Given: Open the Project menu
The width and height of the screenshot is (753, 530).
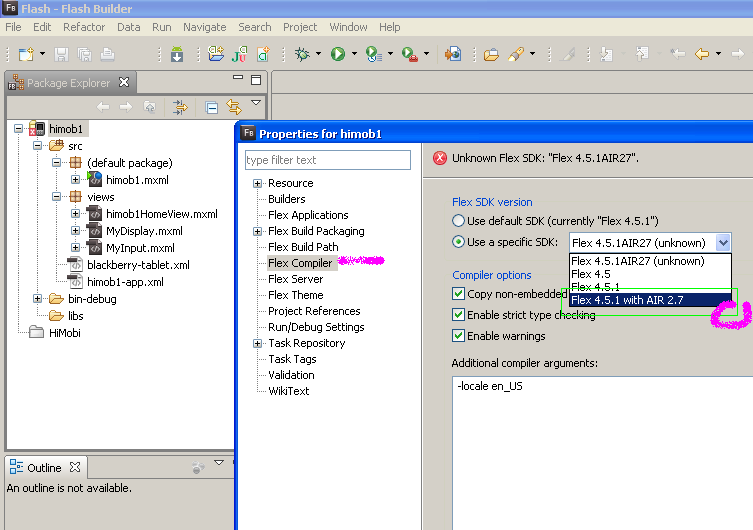Looking at the screenshot, I should [x=300, y=27].
